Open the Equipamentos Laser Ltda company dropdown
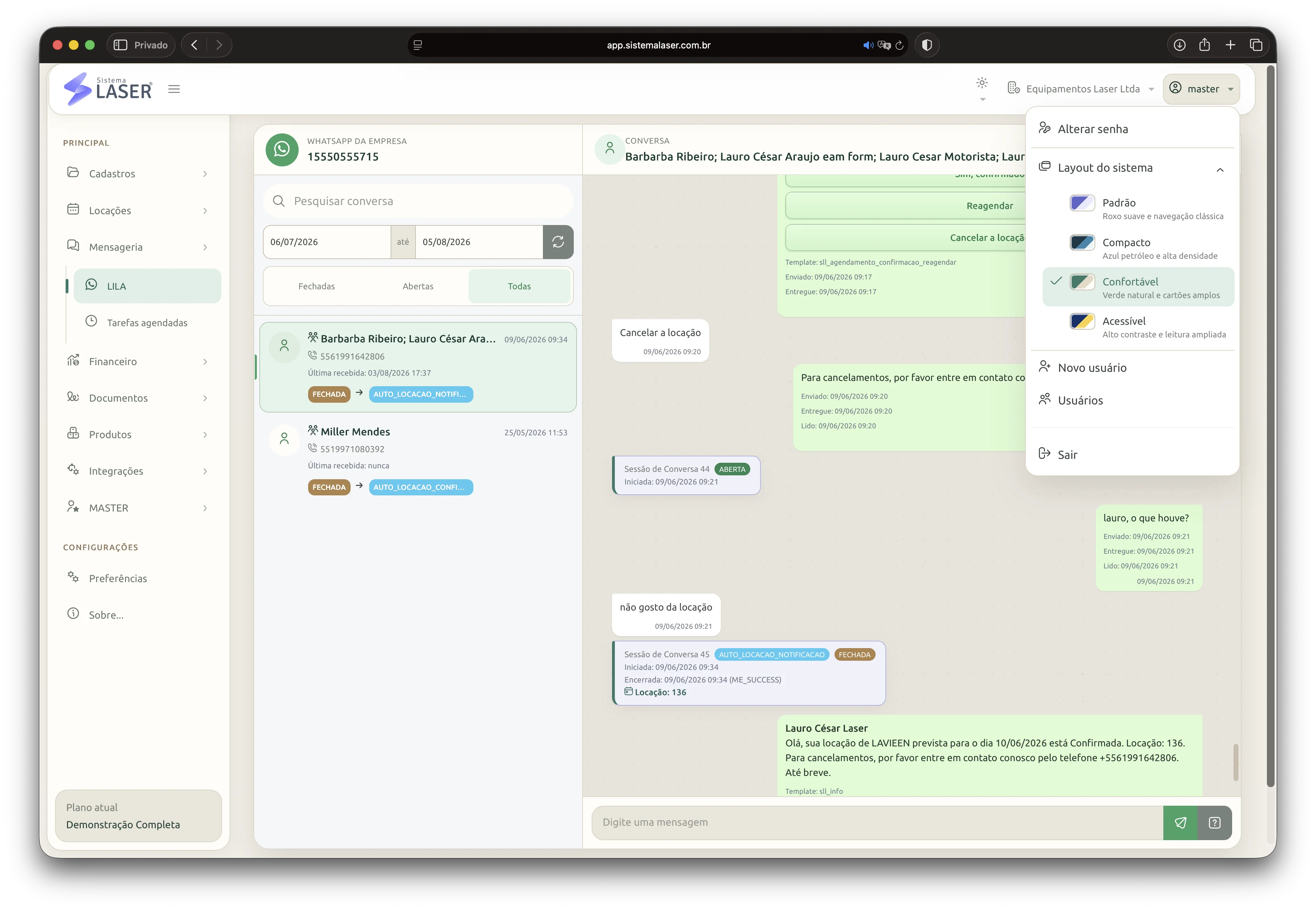The image size is (1316, 910). click(1081, 89)
